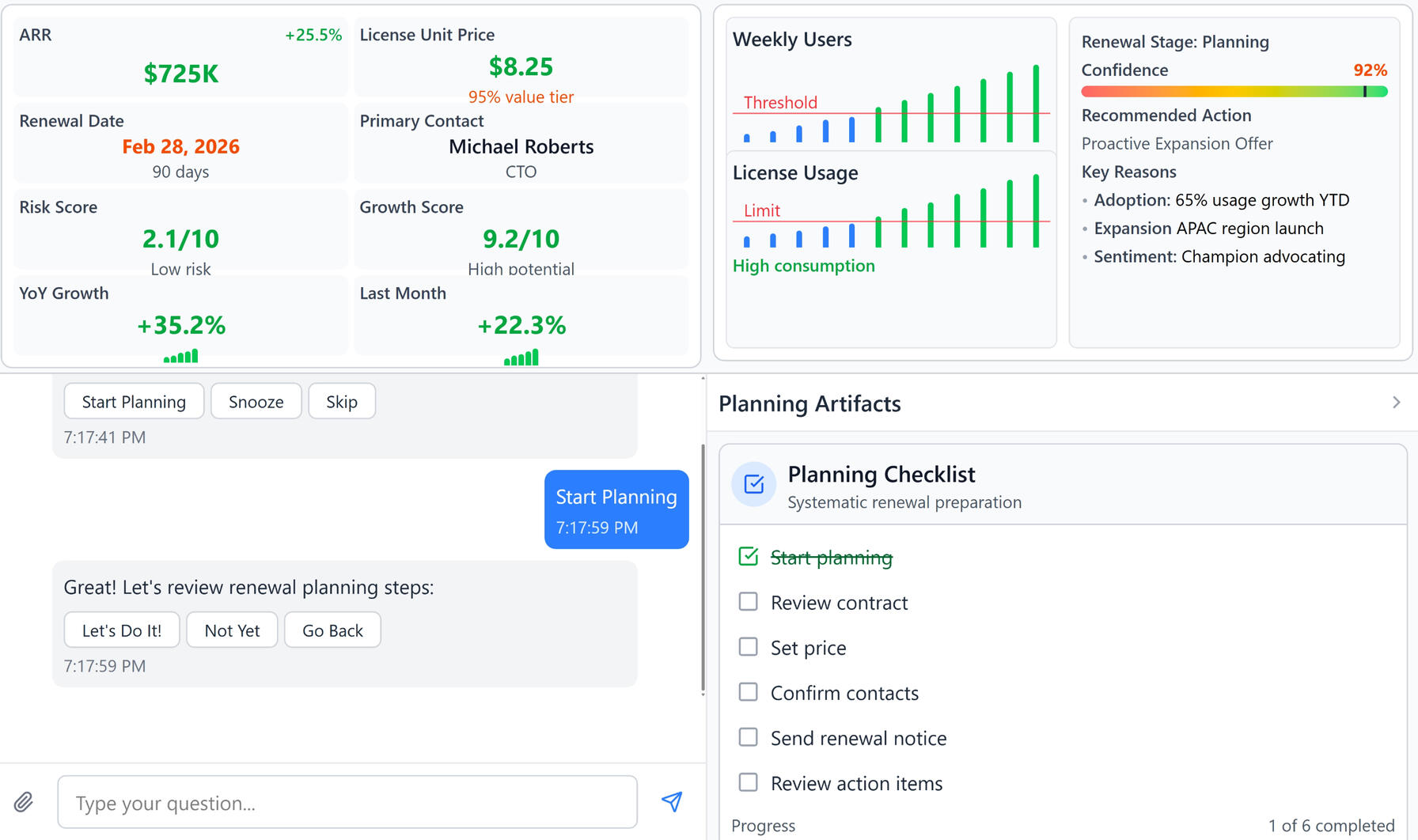The image size is (1418, 840).
Task: Click the Last Month bar chart icon
Action: [x=521, y=358]
